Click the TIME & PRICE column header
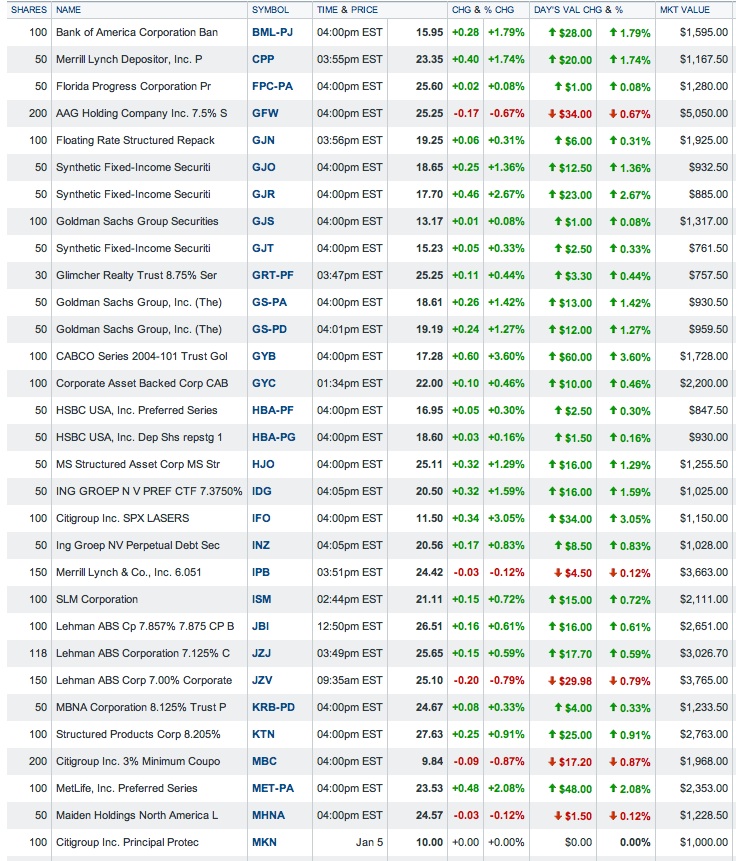736x861 pixels. click(x=347, y=10)
